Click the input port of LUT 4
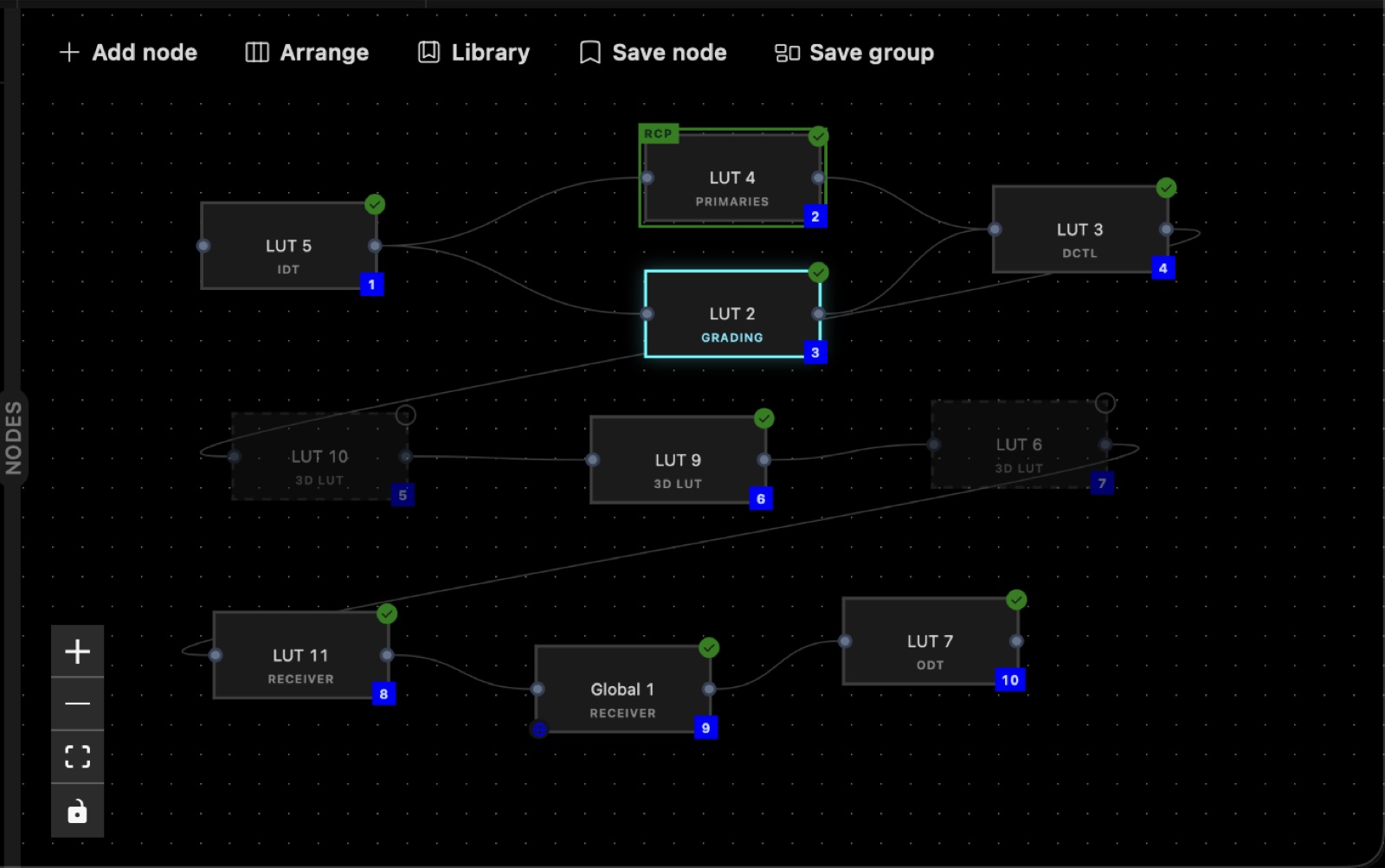The image size is (1385, 868). (x=647, y=178)
